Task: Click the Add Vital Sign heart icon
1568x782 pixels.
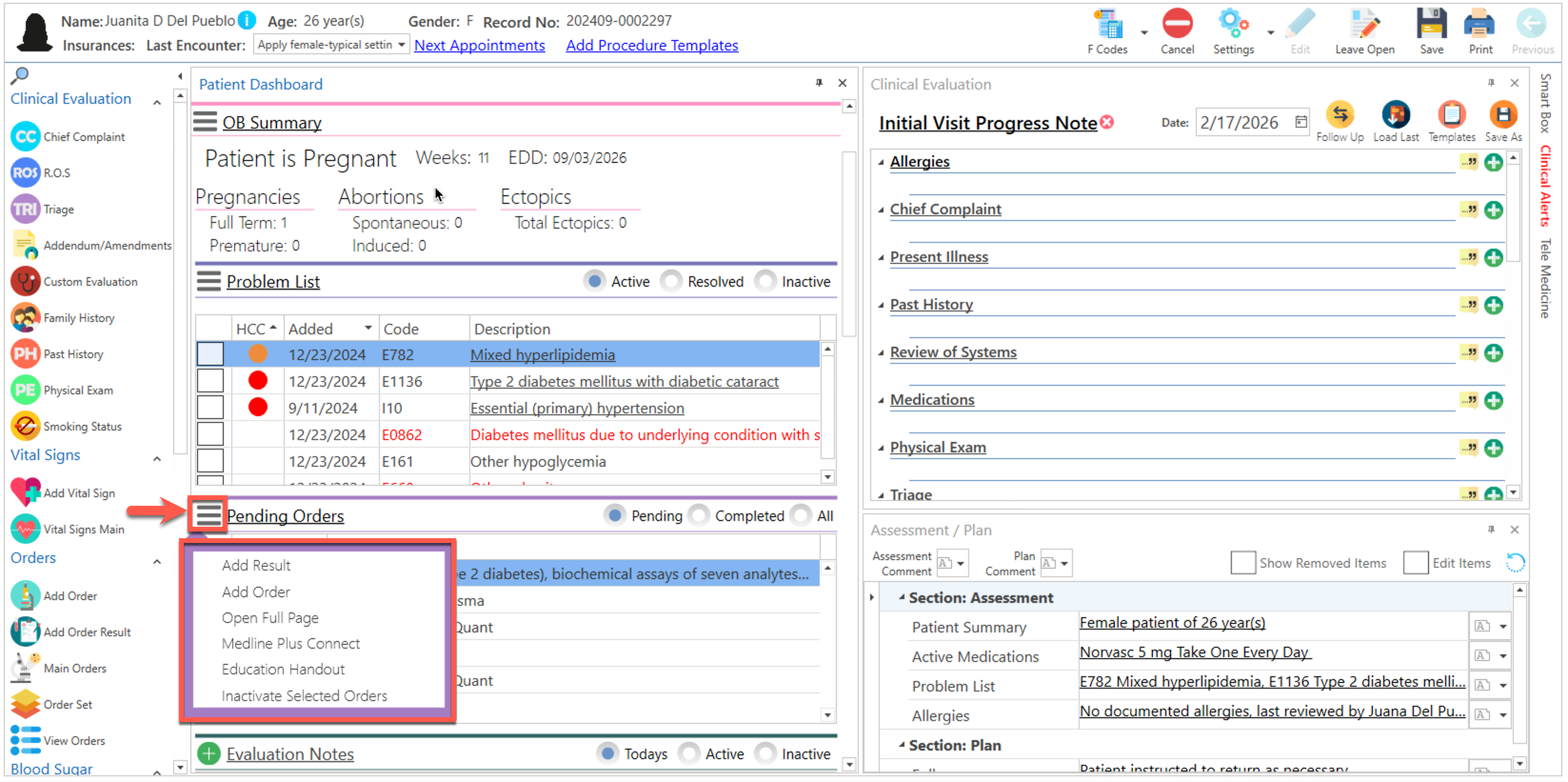Action: coord(26,492)
